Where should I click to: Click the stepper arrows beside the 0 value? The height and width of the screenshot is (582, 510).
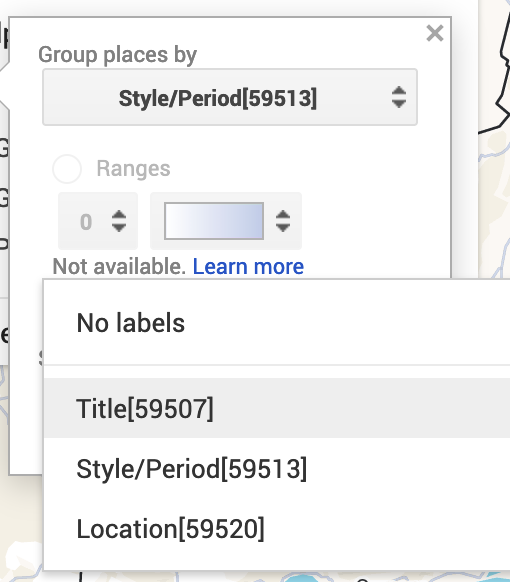click(x=119, y=221)
